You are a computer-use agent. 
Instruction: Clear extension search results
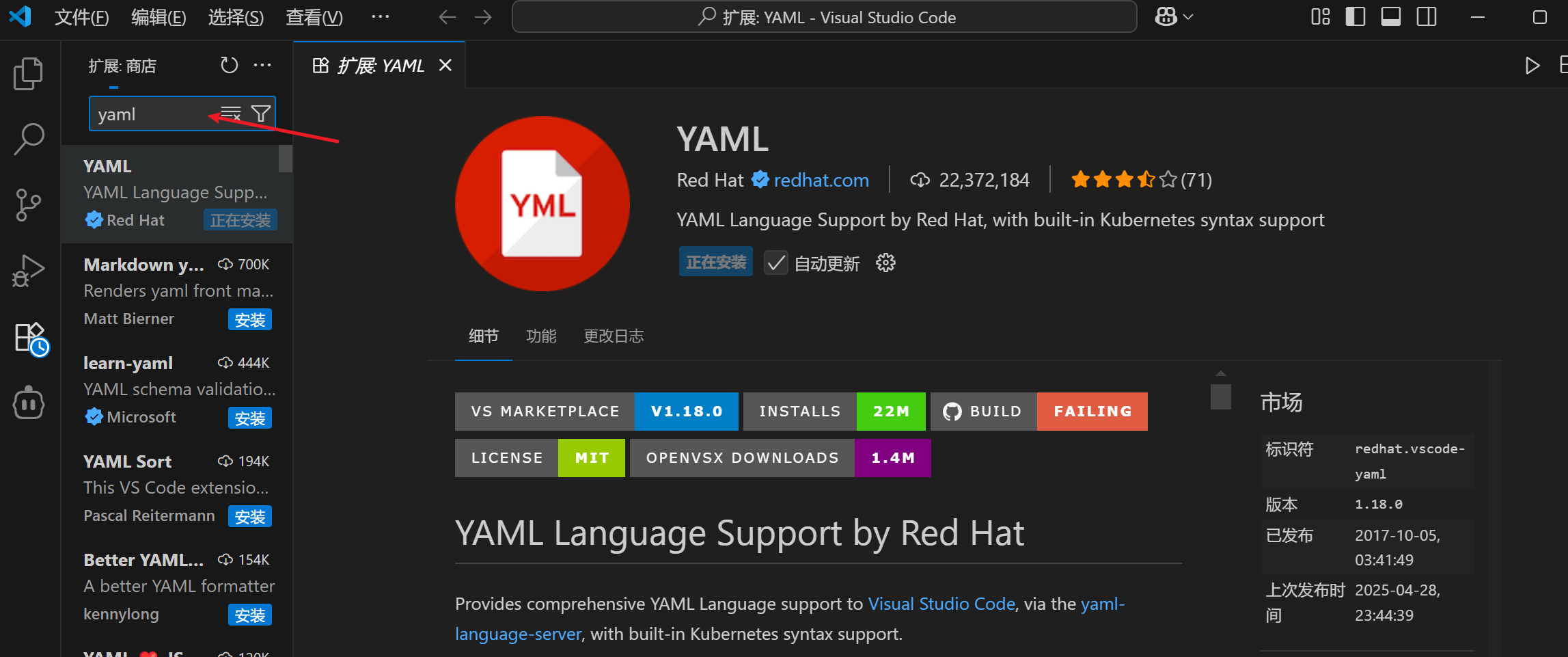pyautogui.click(x=231, y=113)
